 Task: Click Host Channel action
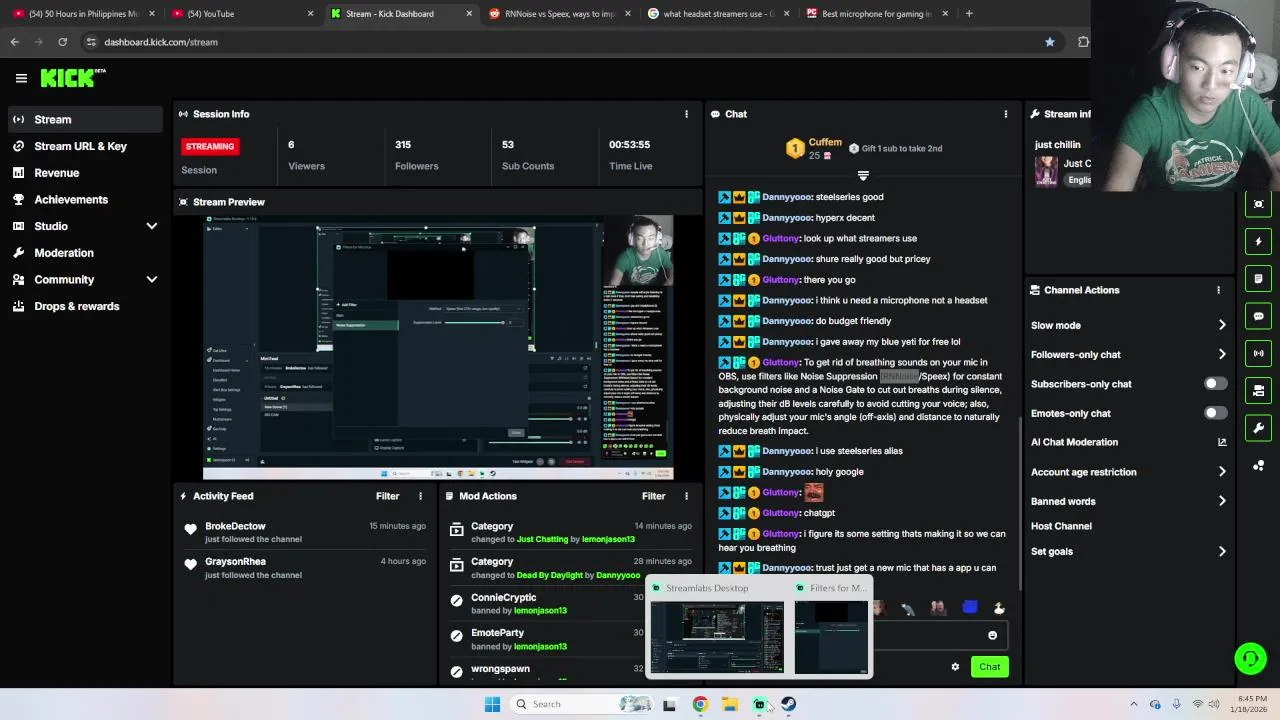pos(1061,526)
